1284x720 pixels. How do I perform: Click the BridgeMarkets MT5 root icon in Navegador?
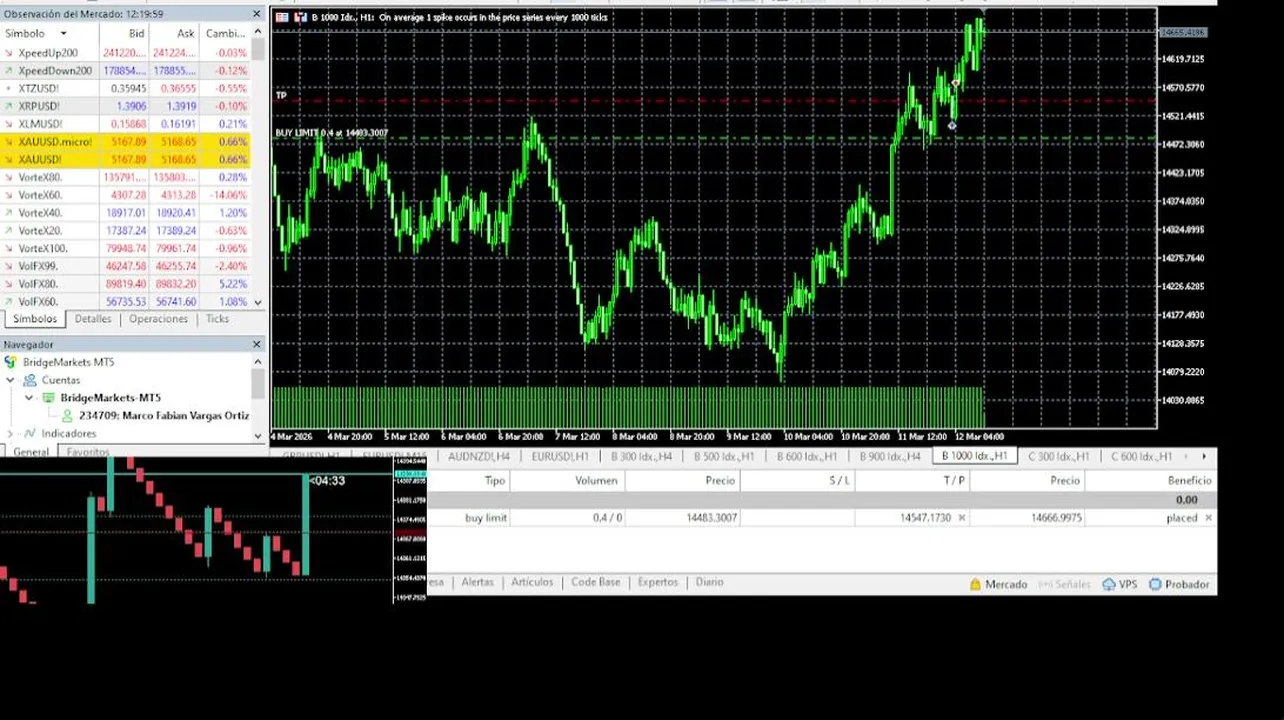12,362
